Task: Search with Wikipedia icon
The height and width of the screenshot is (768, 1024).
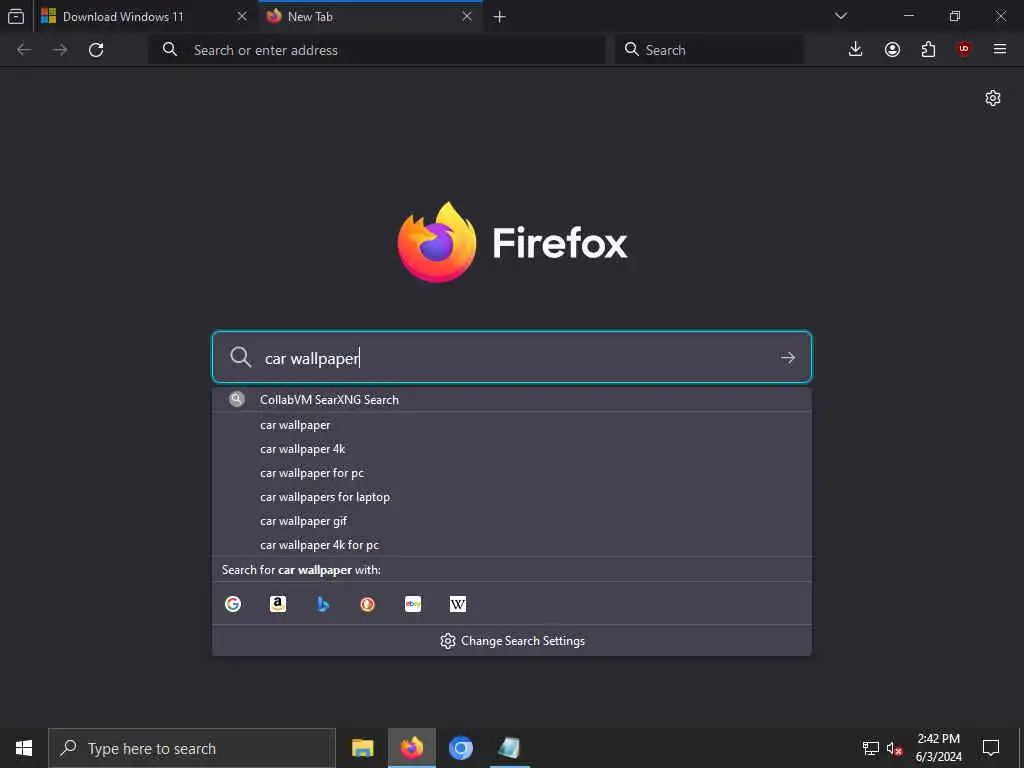Action: coord(458,604)
